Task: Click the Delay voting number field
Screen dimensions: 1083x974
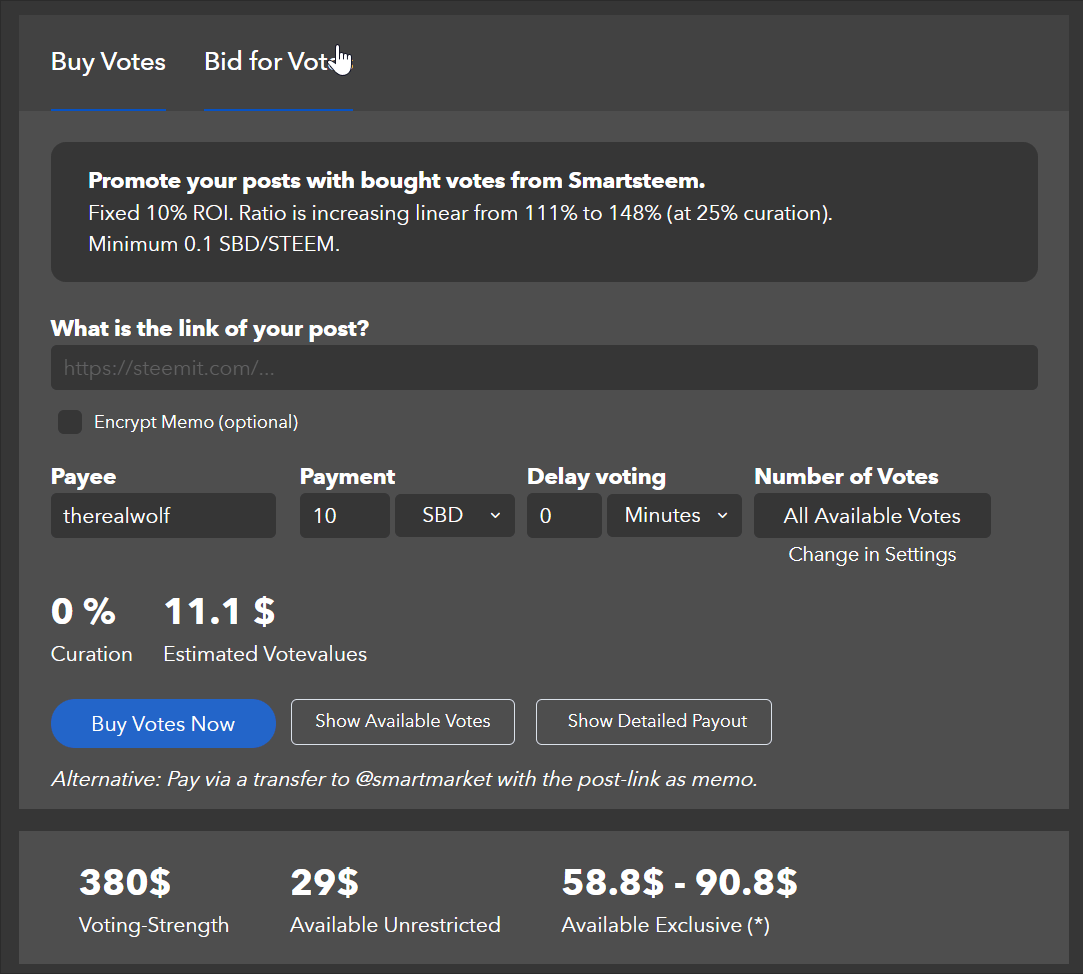Action: (x=563, y=516)
